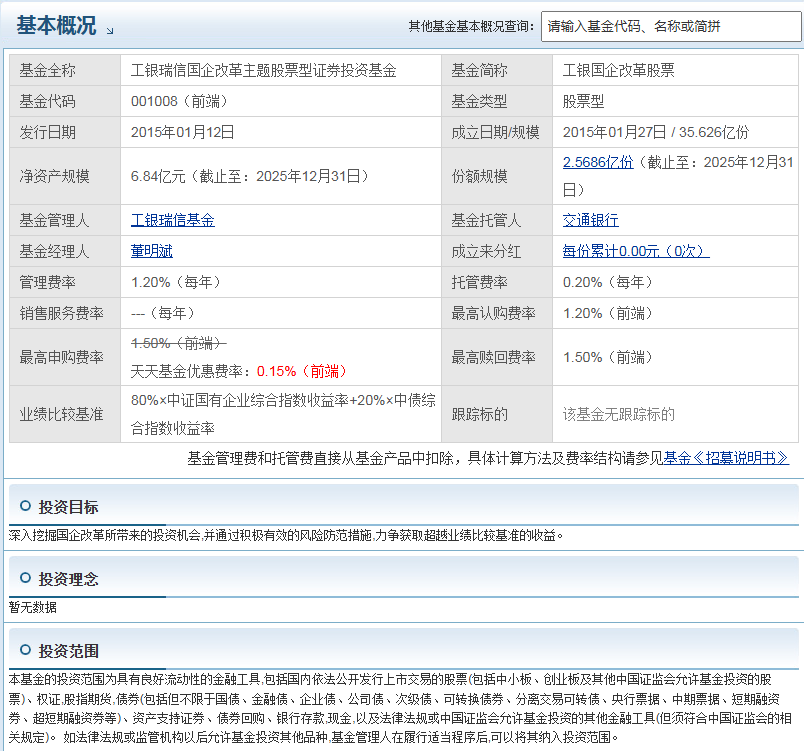This screenshot has height=751, width=804.
Task: Select the 基本概况 page heading
Action: click(x=56, y=25)
